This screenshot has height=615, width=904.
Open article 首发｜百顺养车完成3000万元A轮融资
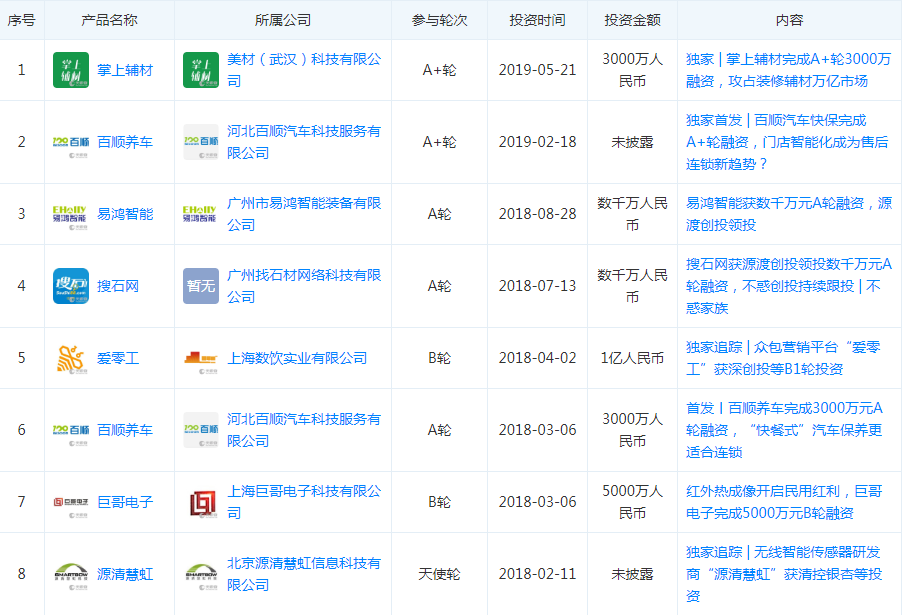pos(785,430)
